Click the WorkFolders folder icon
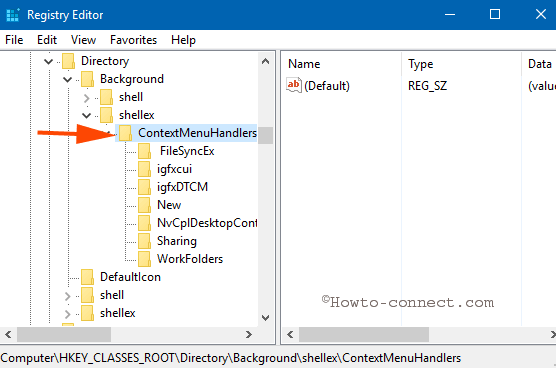 [x=145, y=259]
